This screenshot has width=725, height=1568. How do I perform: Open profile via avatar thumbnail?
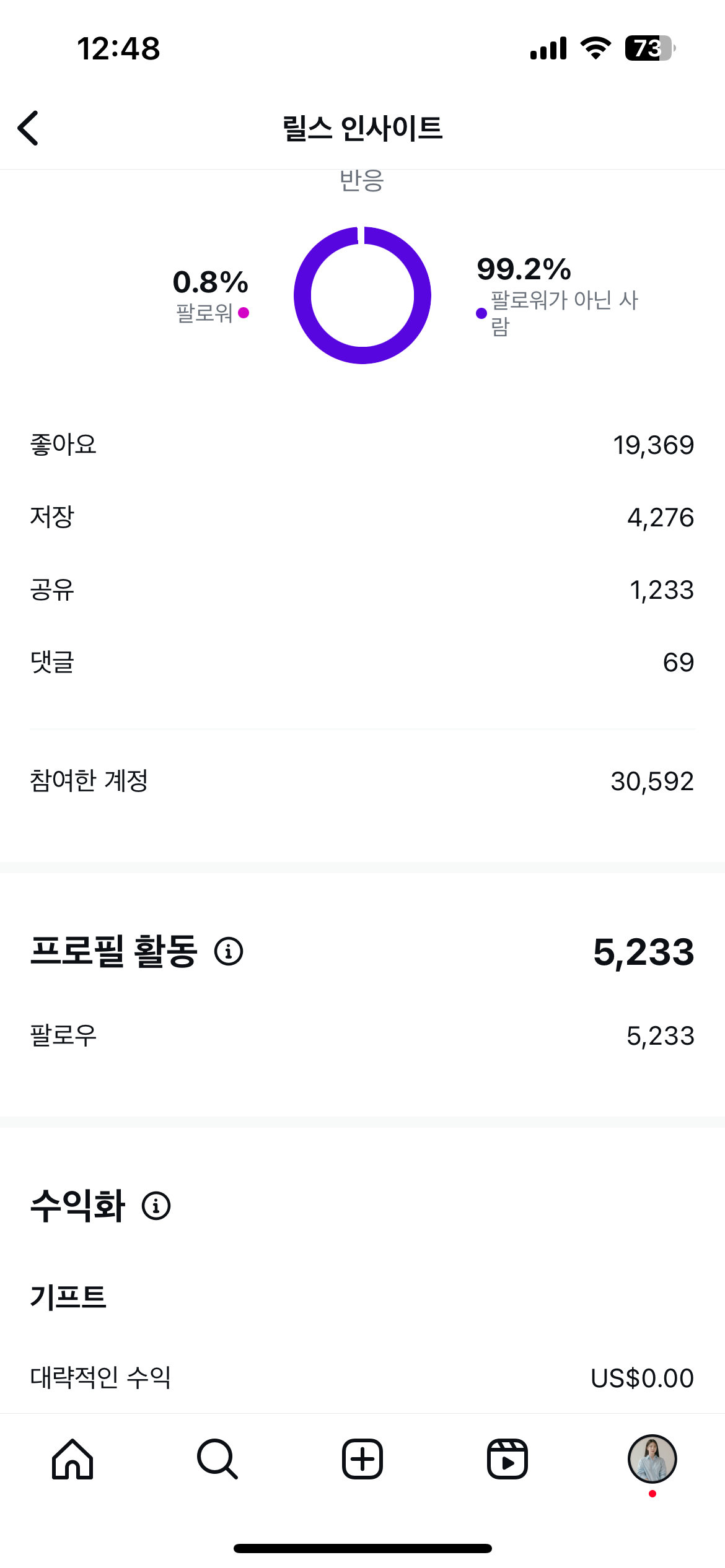[x=652, y=1459]
